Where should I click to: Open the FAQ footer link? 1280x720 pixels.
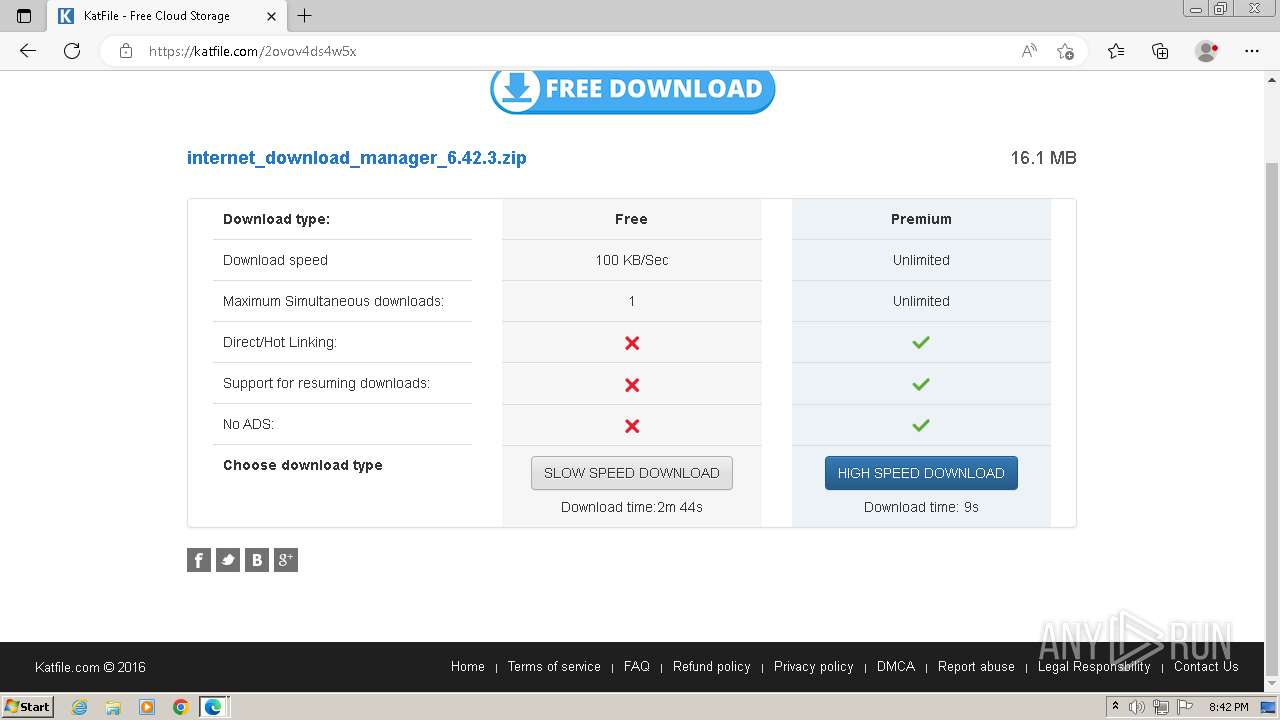click(637, 666)
